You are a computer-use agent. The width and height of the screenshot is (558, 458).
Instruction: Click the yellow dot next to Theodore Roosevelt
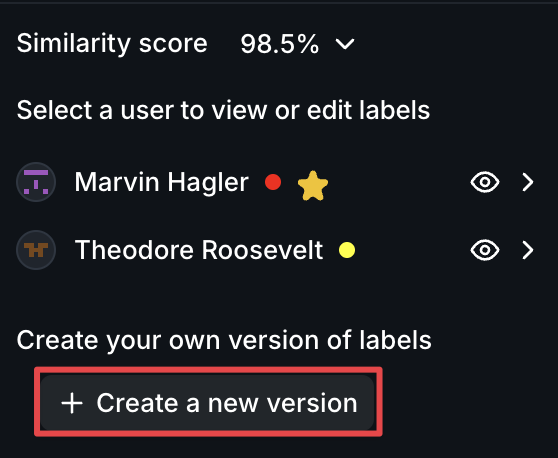(347, 250)
